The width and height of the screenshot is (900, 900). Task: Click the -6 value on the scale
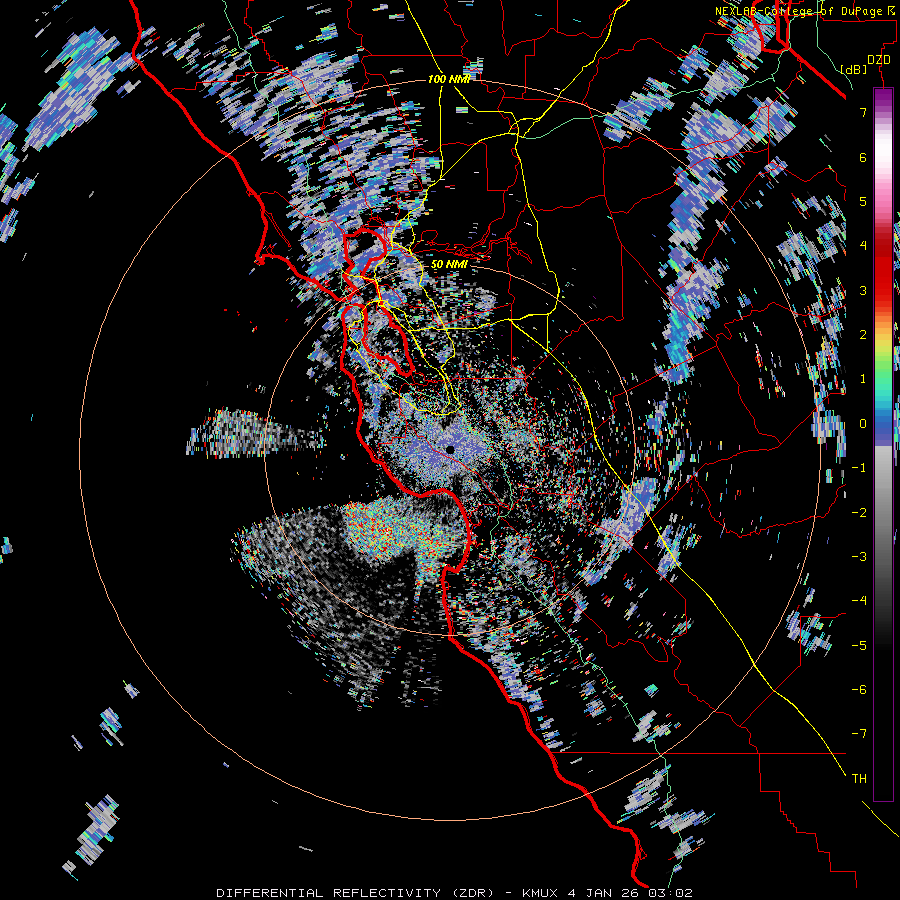click(x=859, y=690)
